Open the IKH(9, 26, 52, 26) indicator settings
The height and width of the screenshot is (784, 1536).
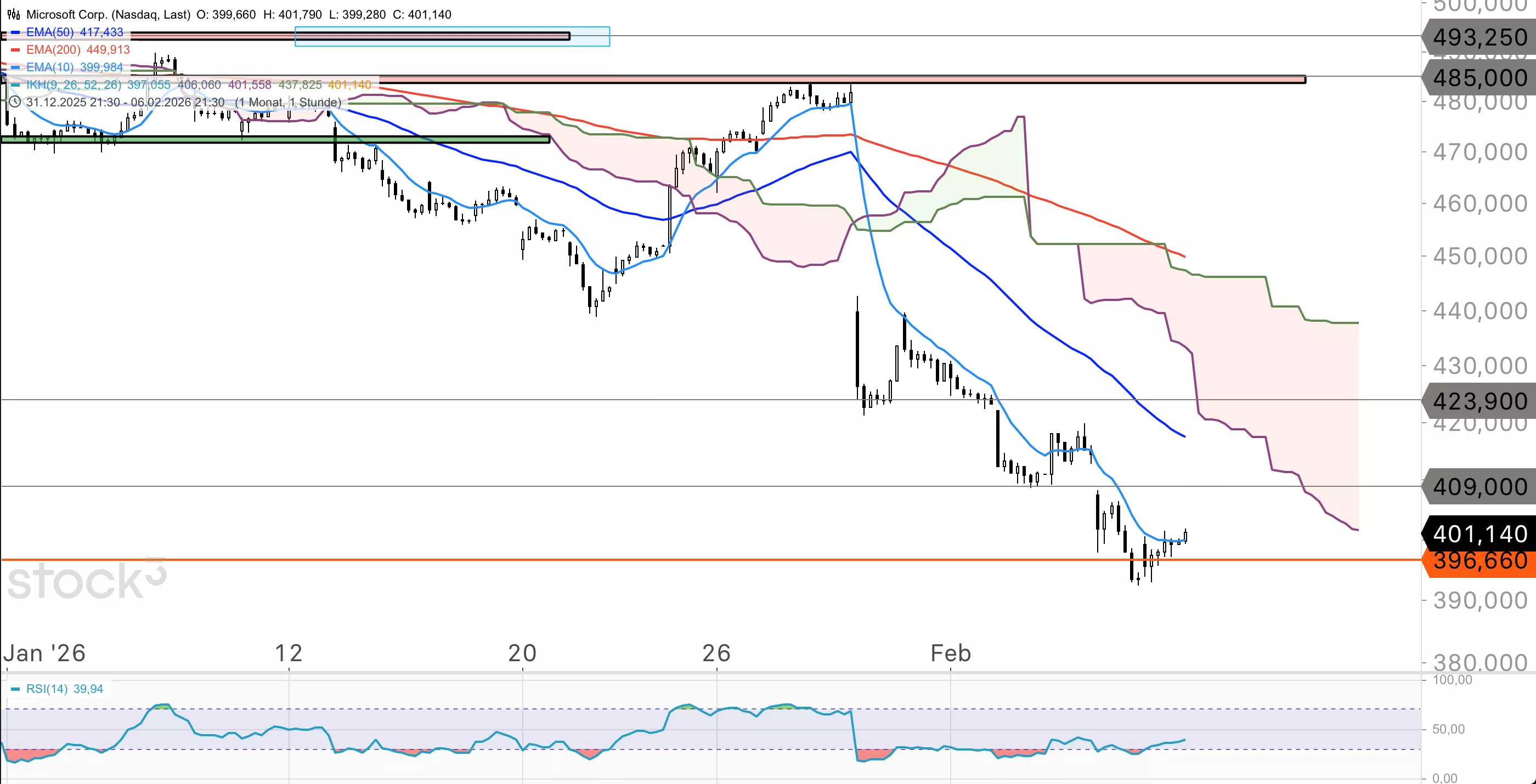pyautogui.click(x=74, y=84)
